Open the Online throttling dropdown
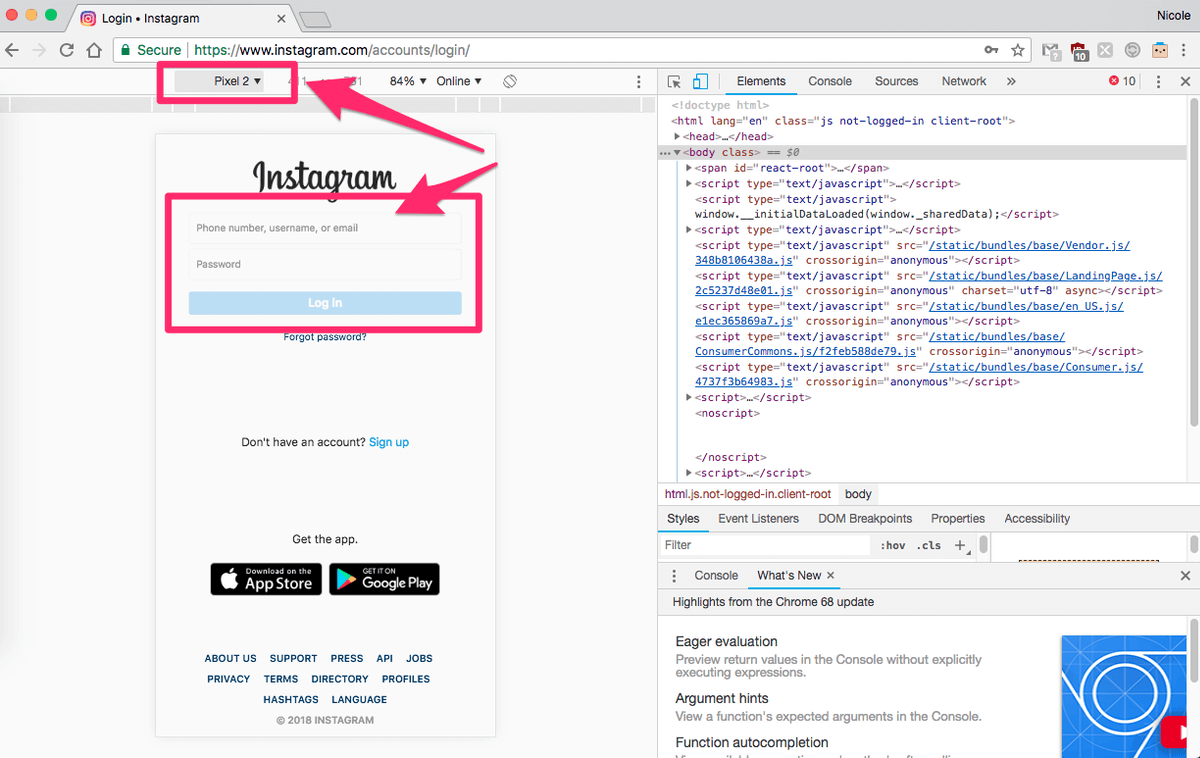The height and width of the screenshot is (758, 1200). [x=459, y=81]
